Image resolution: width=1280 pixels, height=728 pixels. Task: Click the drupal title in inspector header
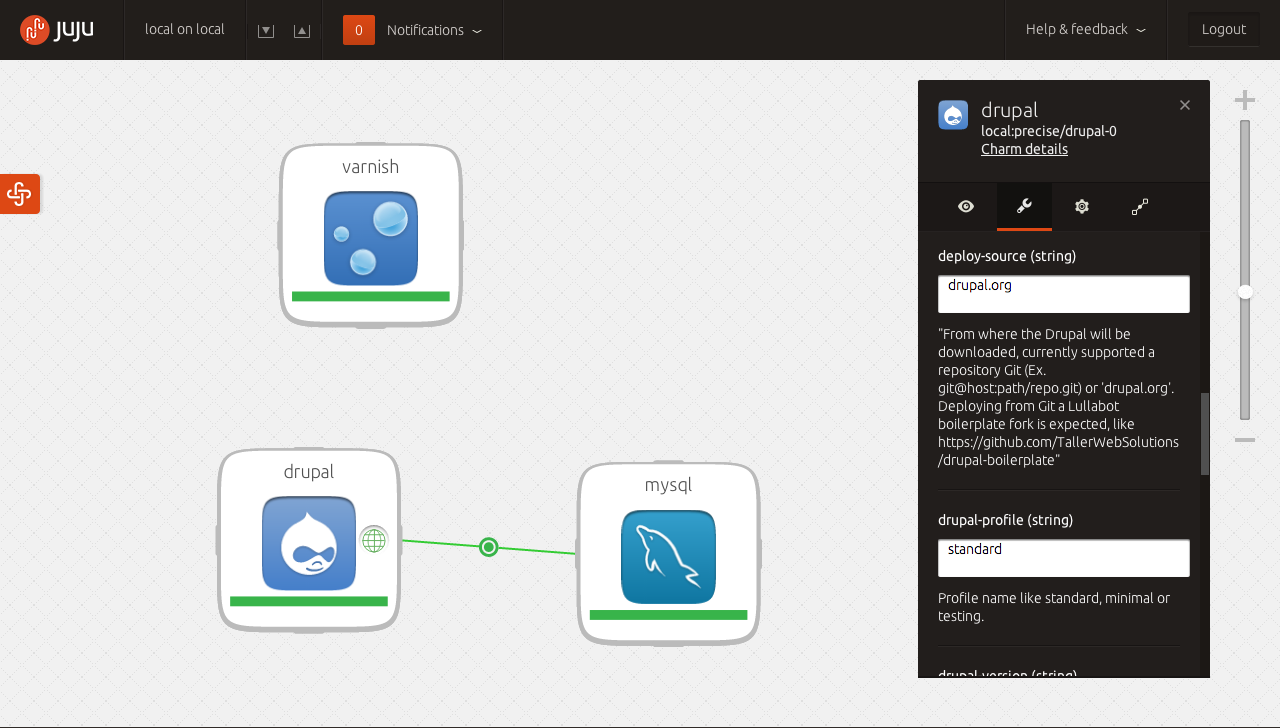pos(1010,110)
